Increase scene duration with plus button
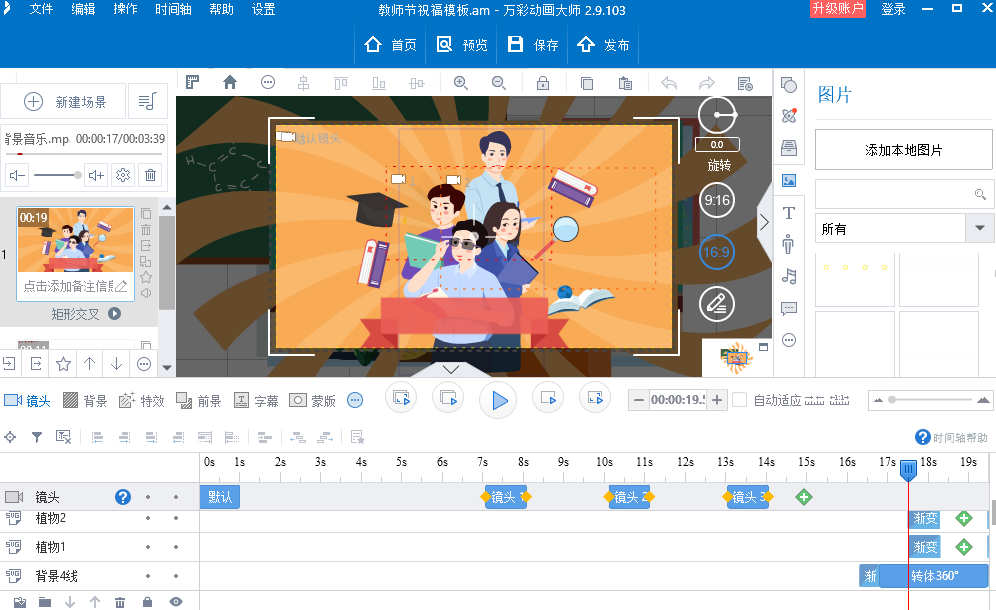Screen dimensions: 996x610 [x=717, y=400]
